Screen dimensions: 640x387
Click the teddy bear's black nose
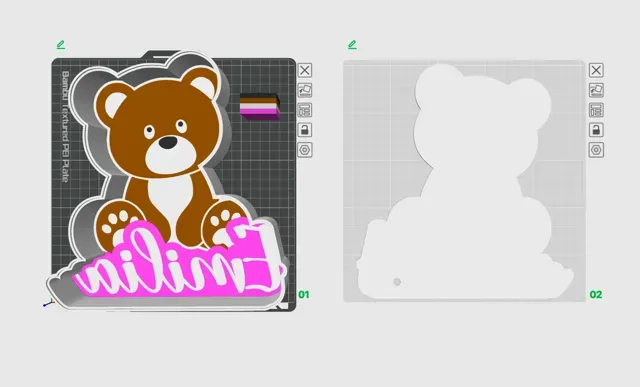tap(168, 142)
